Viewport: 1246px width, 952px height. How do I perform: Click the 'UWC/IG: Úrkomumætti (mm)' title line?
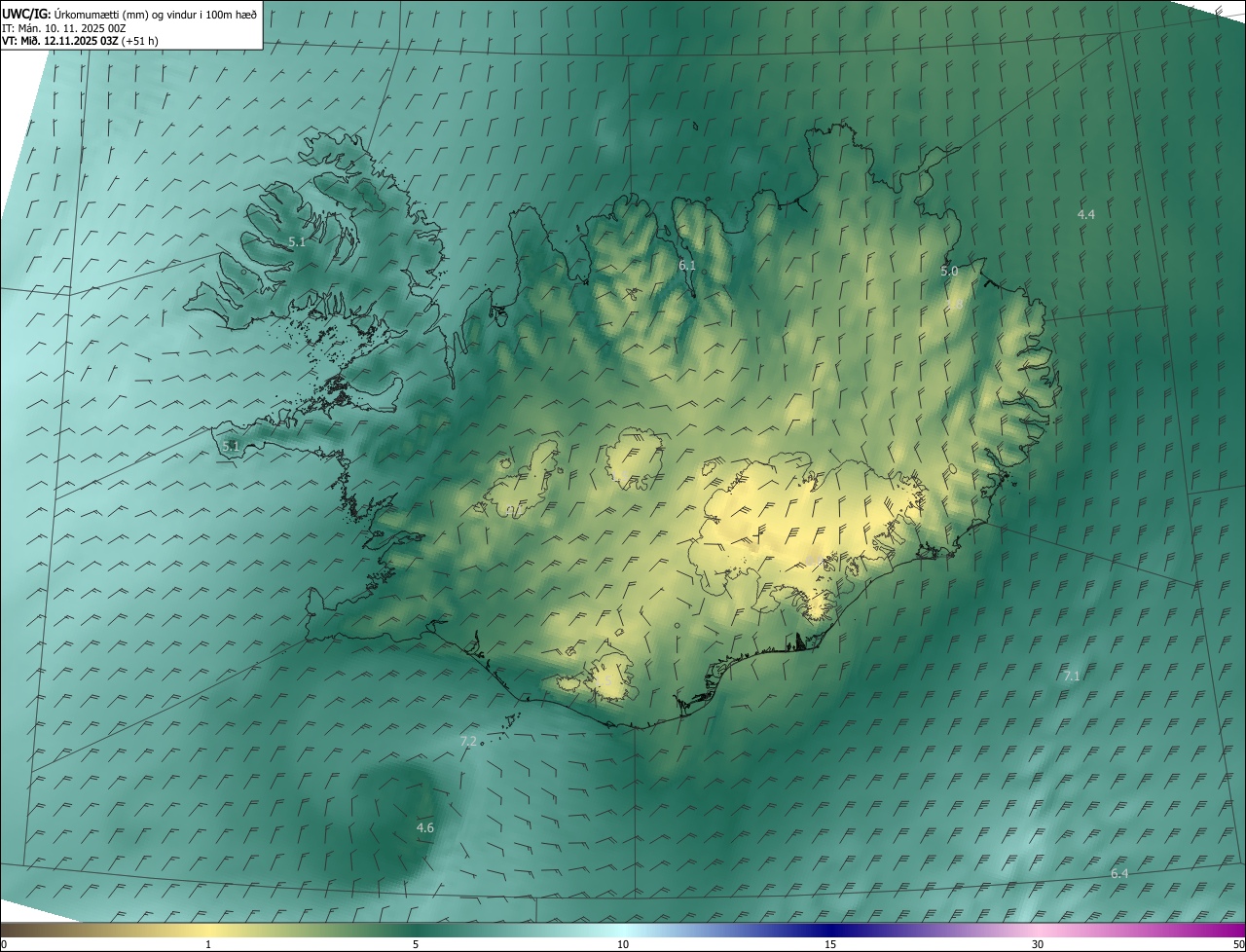[129, 13]
